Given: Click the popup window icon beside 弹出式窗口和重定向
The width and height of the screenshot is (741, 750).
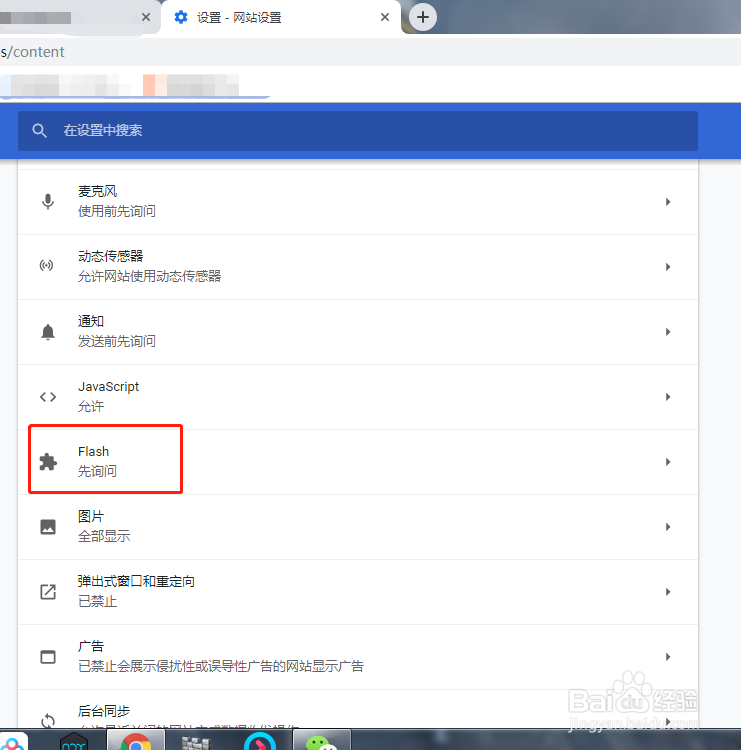Looking at the screenshot, I should 48,592.
